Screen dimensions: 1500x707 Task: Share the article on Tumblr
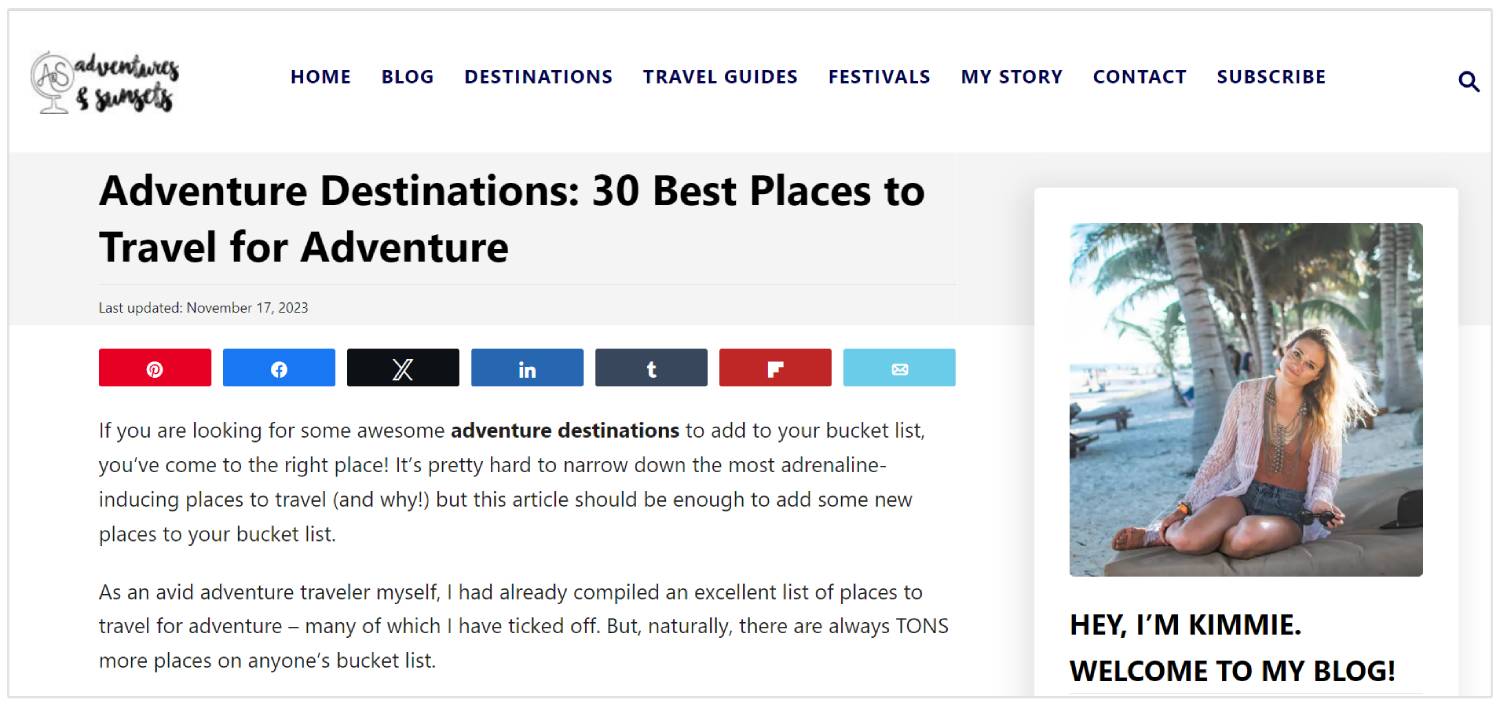pos(651,368)
